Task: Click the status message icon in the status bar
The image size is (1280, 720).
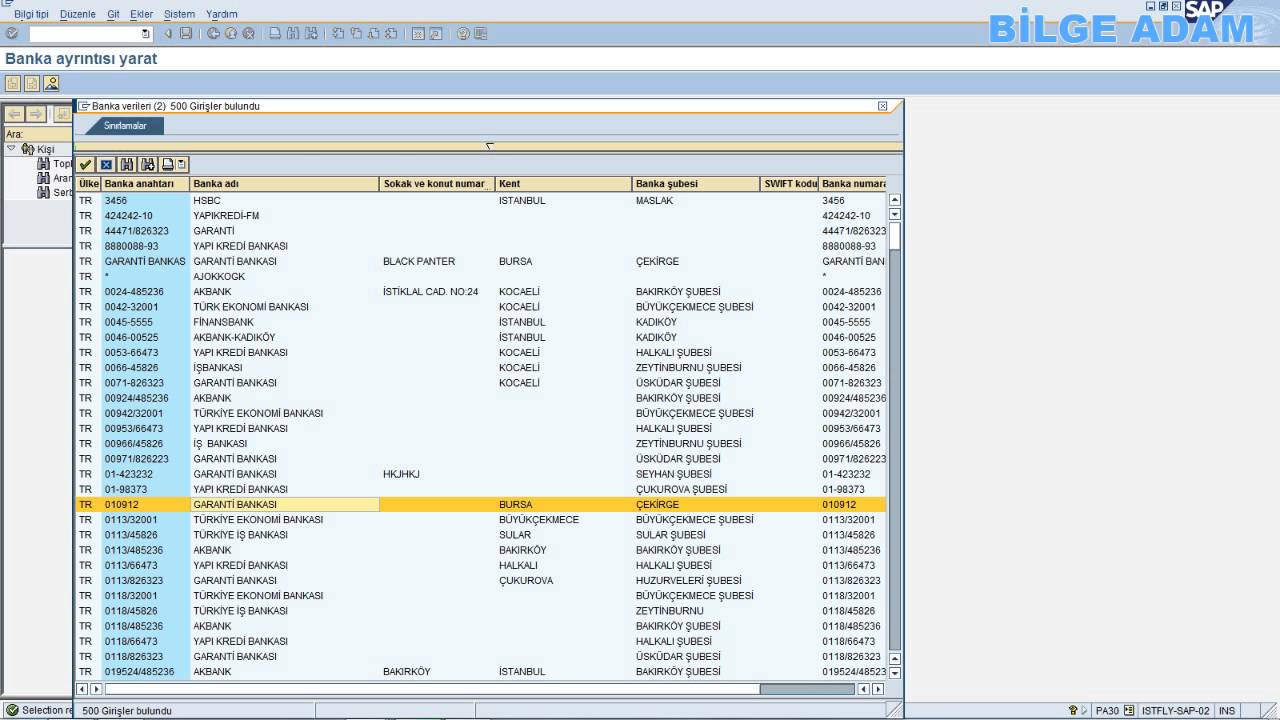Action: tap(12, 710)
